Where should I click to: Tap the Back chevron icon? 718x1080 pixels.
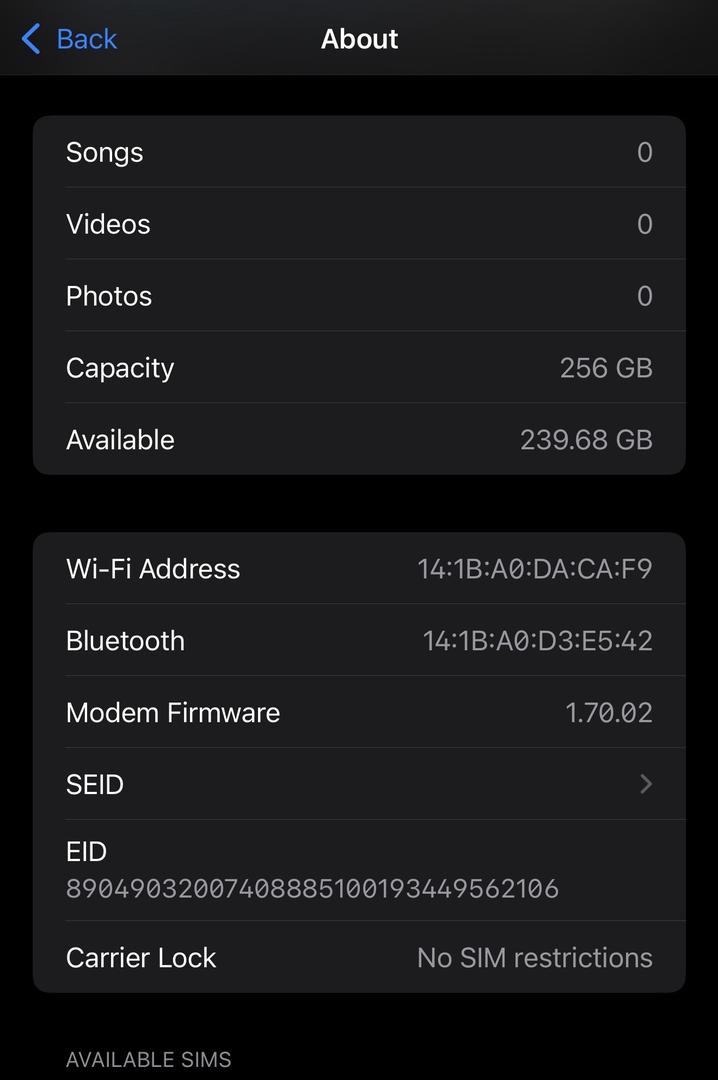[x=31, y=40]
